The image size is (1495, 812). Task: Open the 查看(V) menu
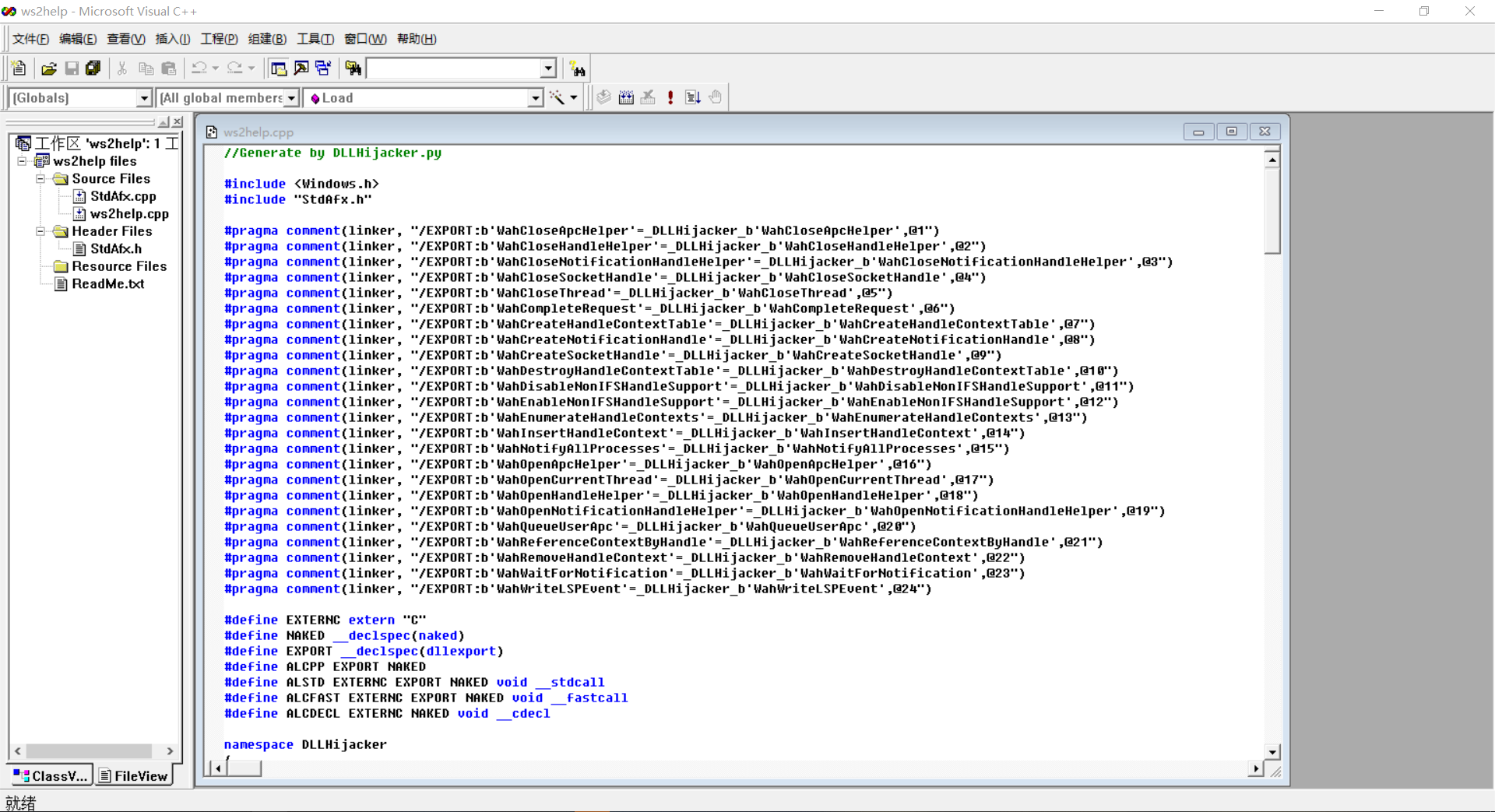(125, 39)
